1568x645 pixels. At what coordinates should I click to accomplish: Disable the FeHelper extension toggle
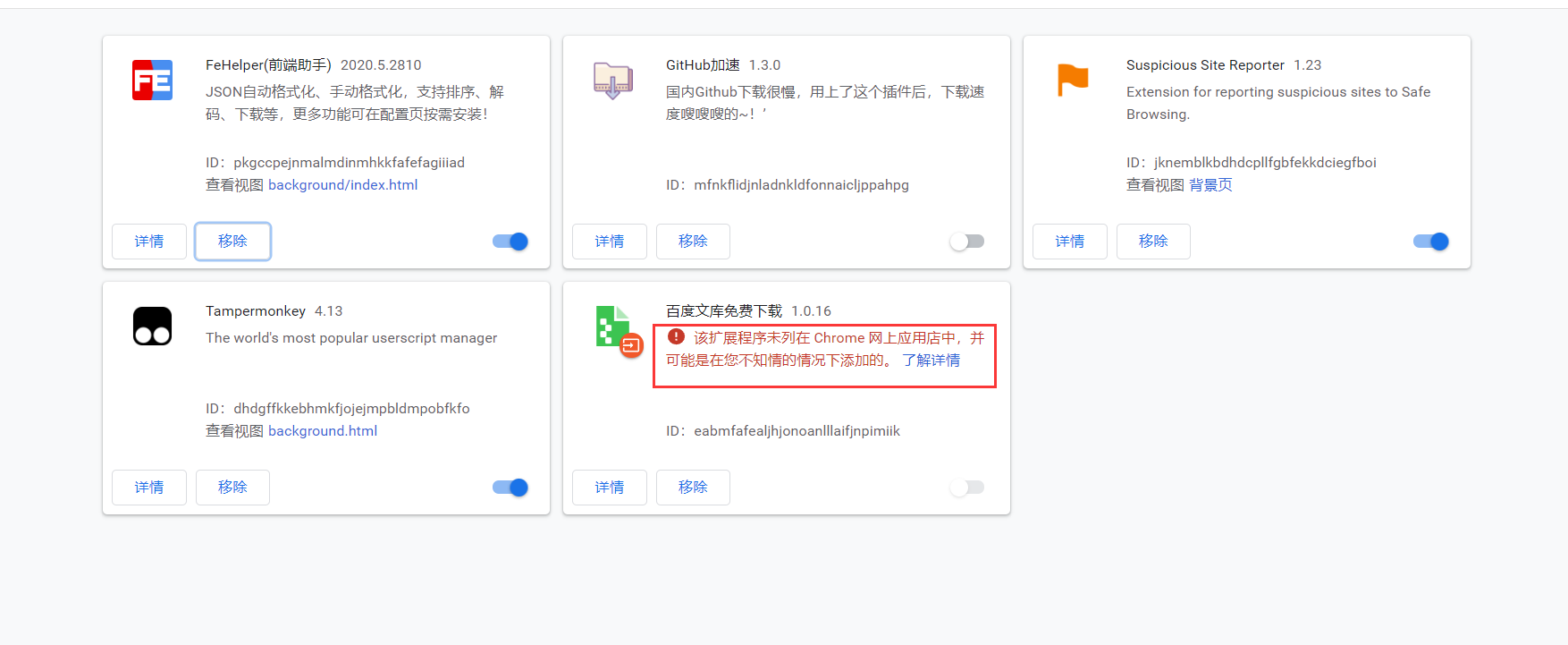tap(510, 242)
